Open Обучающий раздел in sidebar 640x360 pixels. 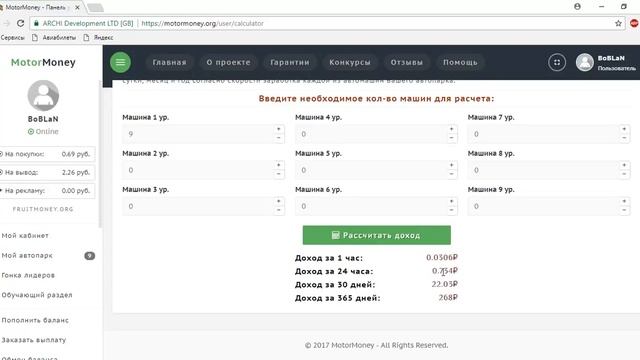pos(37,295)
